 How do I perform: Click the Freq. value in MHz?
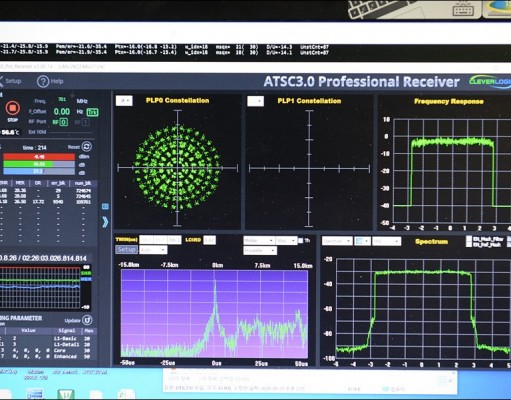pos(62,100)
